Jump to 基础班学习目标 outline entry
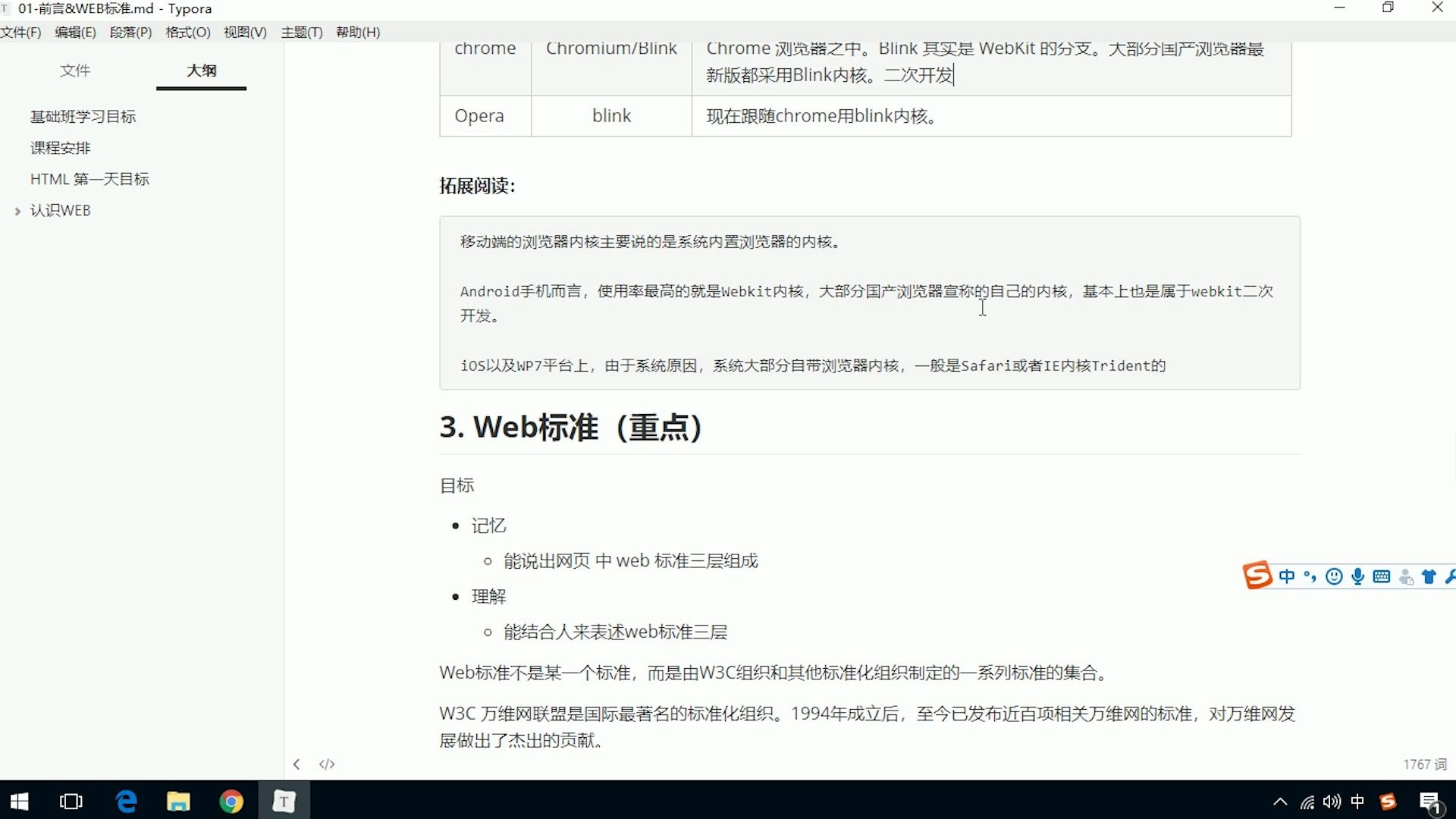 (83, 117)
